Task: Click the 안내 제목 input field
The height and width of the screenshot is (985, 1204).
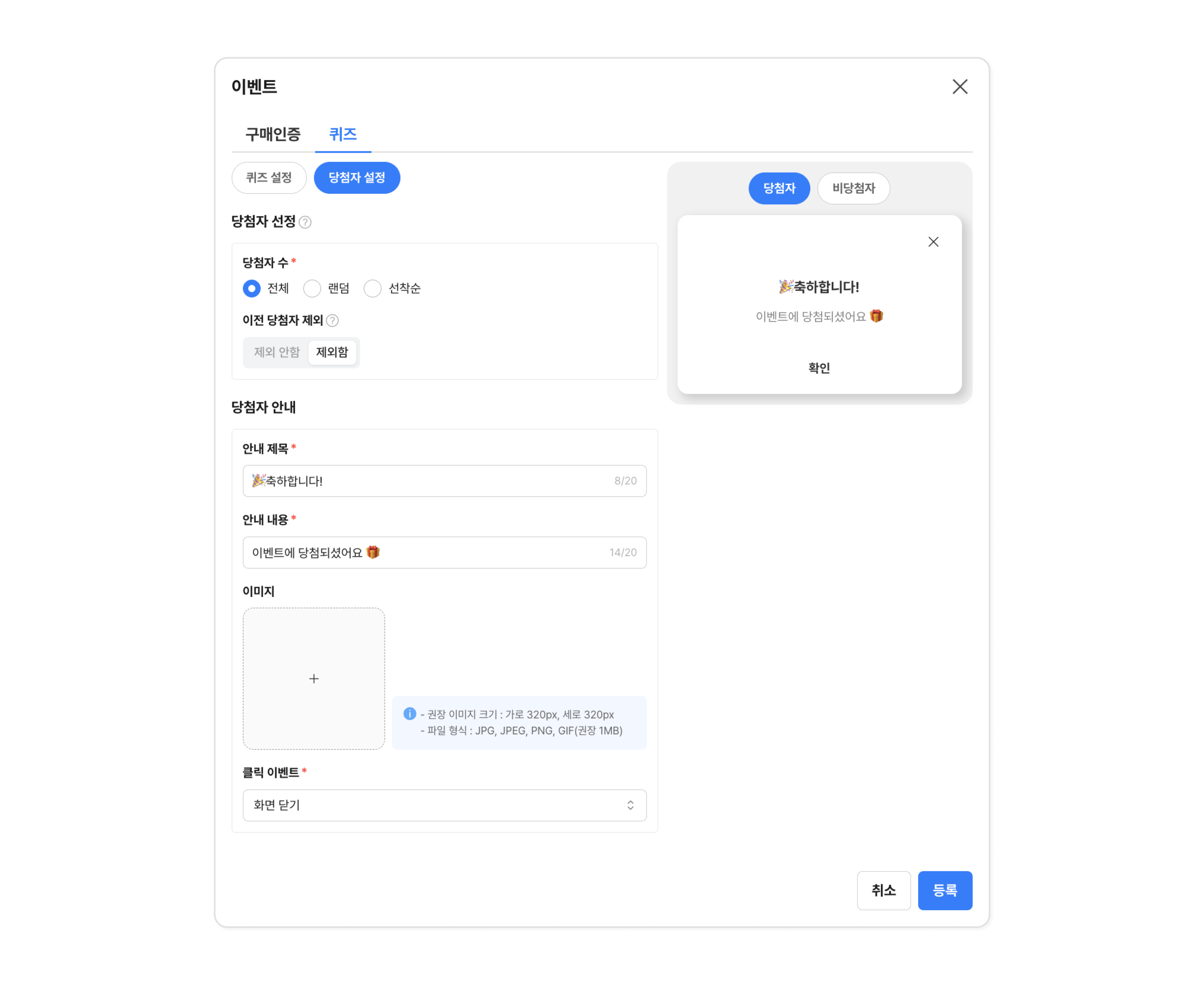Action: pos(444,481)
